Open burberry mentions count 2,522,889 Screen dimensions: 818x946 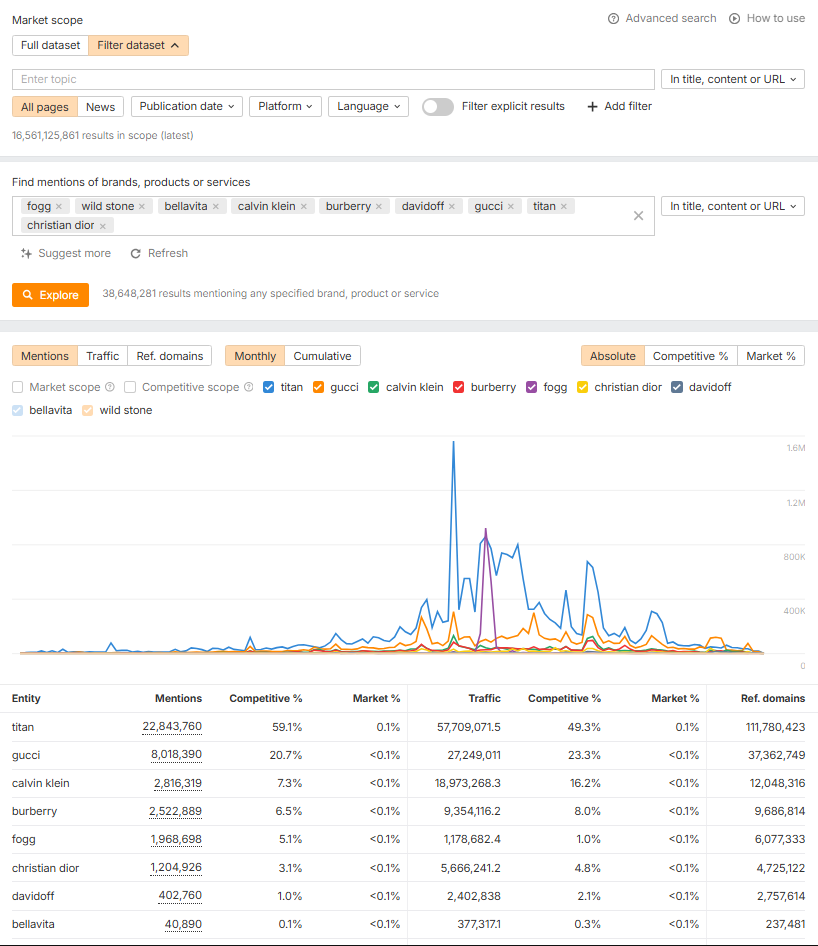click(176, 811)
